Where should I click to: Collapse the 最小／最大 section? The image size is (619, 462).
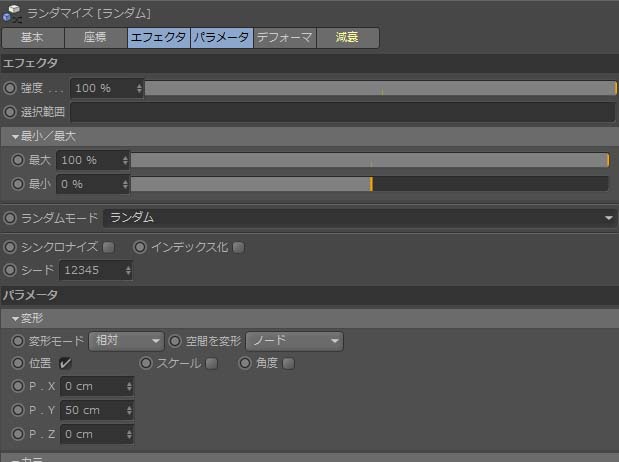click(x=15, y=136)
